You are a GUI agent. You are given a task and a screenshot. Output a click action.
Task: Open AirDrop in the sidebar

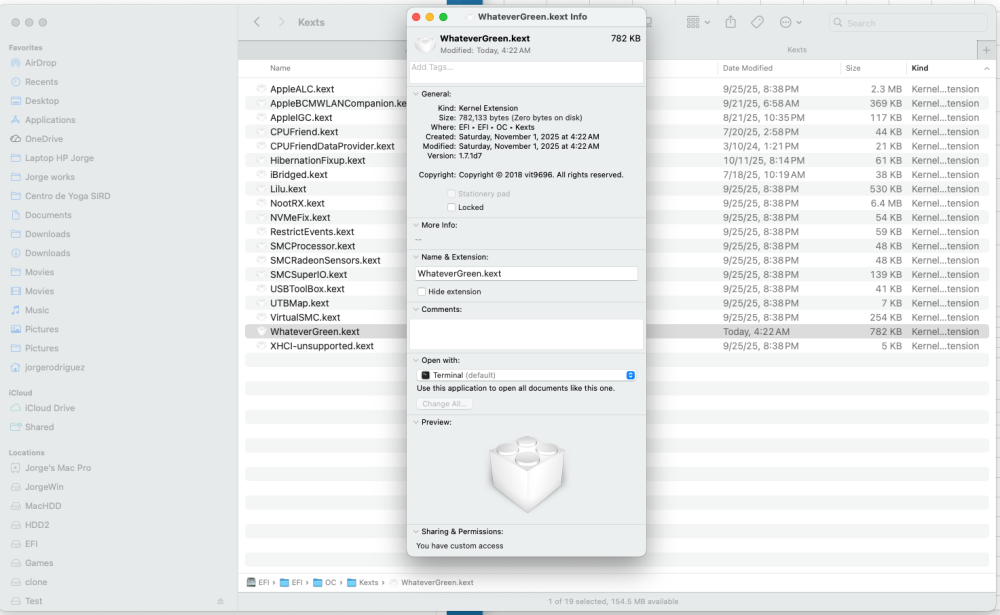(40, 63)
